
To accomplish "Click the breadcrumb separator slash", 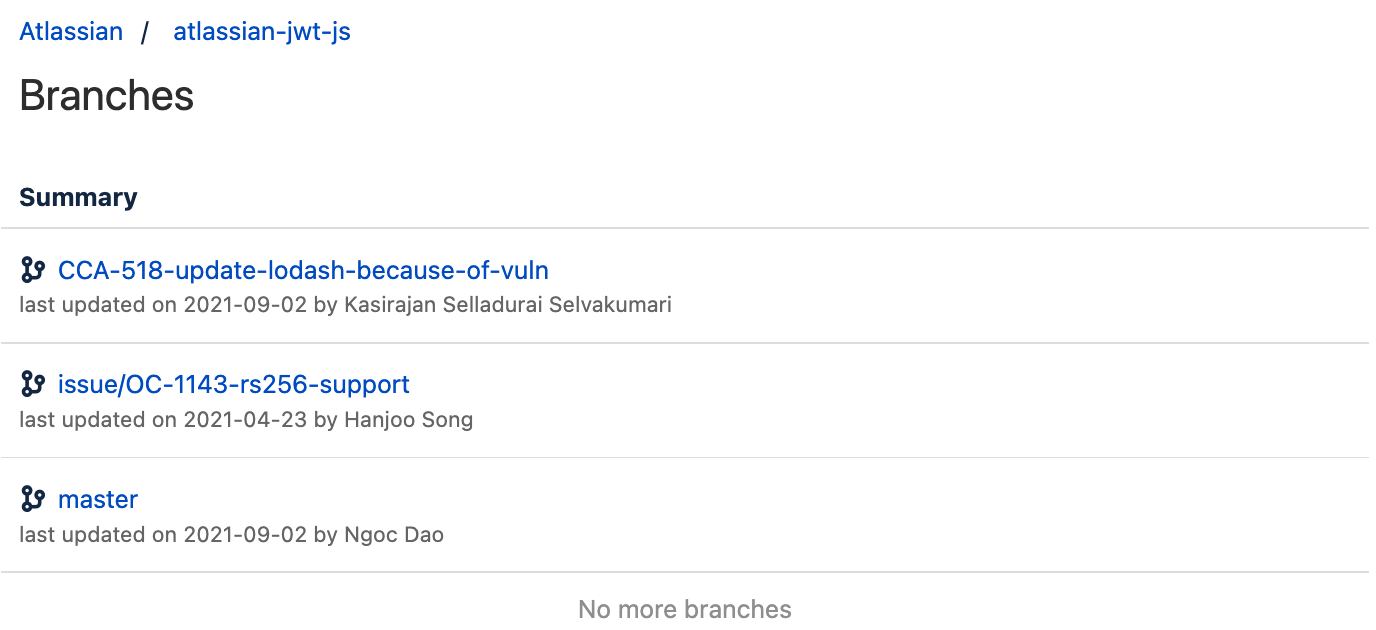I will tap(141, 31).
